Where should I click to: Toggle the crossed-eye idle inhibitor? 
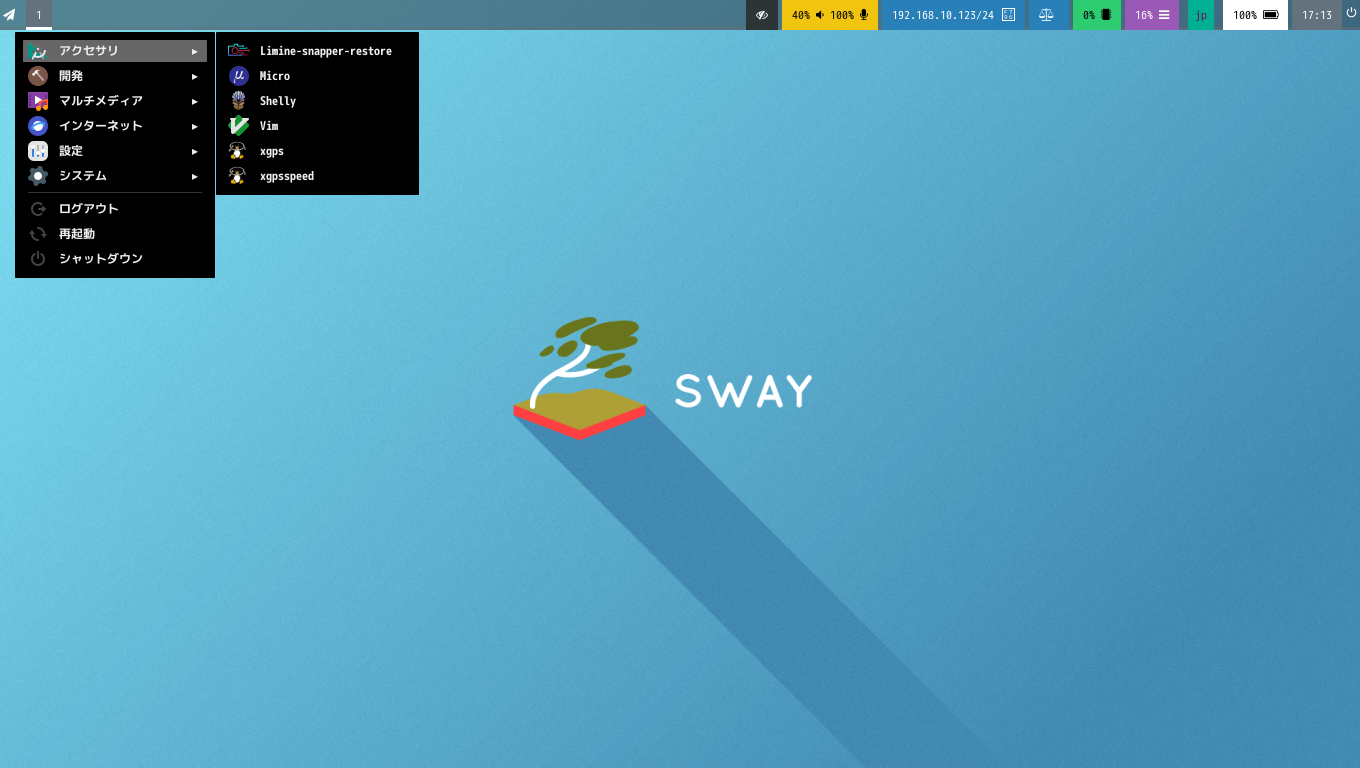click(762, 15)
